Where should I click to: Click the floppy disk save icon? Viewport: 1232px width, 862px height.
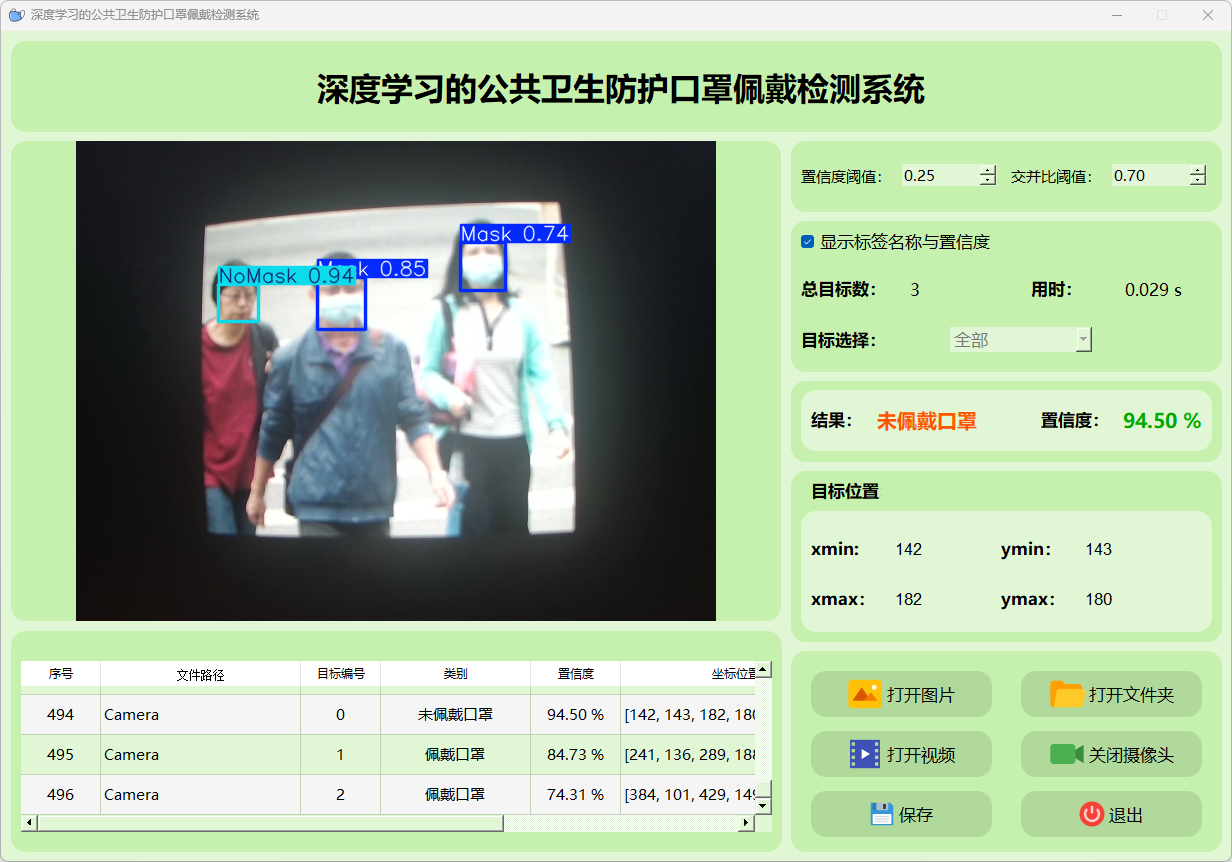point(881,814)
